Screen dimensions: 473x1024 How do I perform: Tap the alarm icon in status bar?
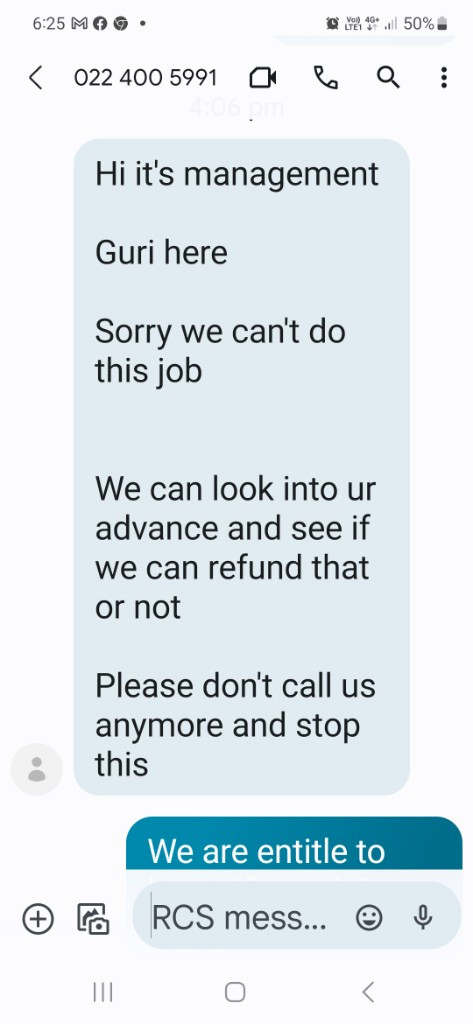tap(333, 24)
